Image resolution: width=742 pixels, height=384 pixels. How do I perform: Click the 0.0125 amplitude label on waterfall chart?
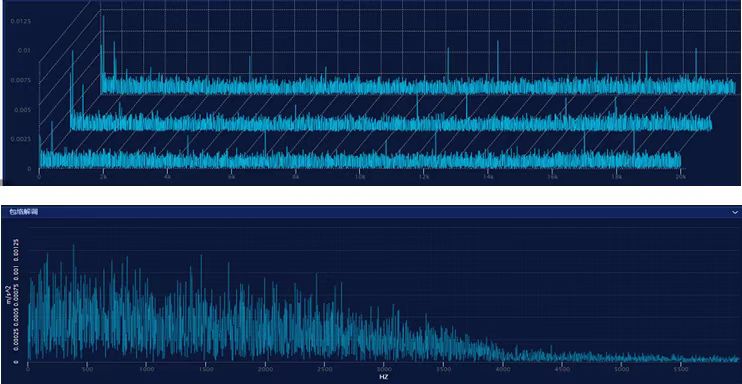click(x=22, y=21)
